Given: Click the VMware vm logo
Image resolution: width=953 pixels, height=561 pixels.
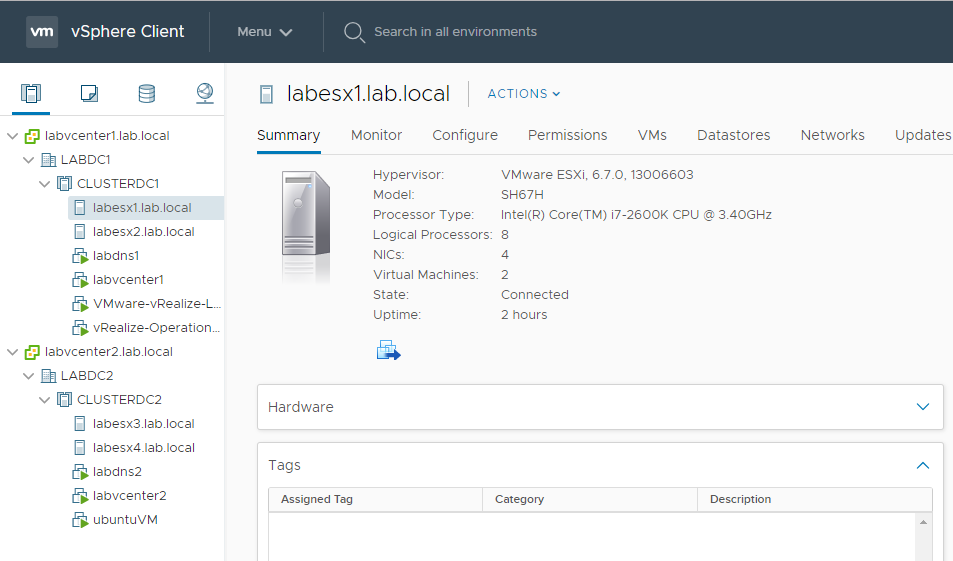Looking at the screenshot, I should click(42, 32).
